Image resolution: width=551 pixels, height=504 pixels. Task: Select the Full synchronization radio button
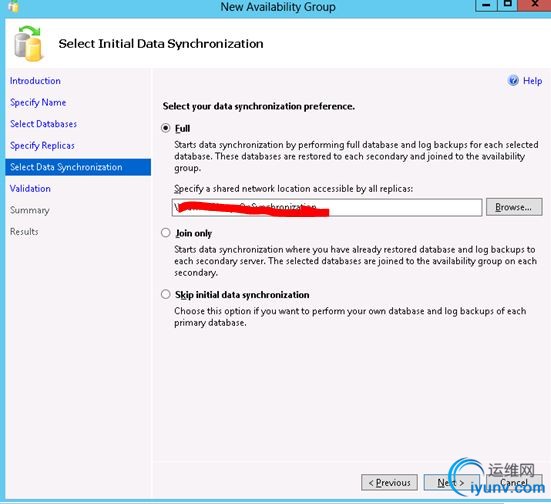pyautogui.click(x=166, y=128)
